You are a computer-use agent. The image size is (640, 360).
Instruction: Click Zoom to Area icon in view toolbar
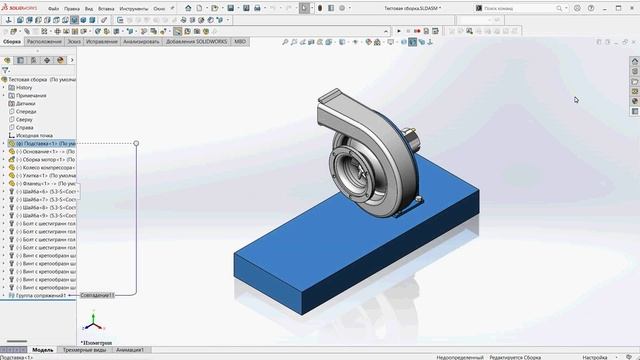294,42
